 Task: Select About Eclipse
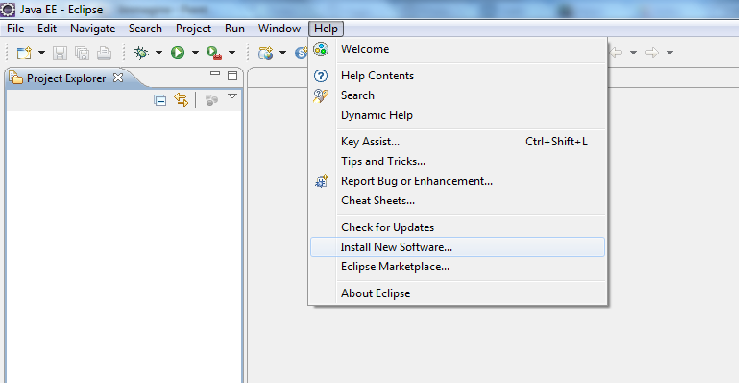(458, 293)
